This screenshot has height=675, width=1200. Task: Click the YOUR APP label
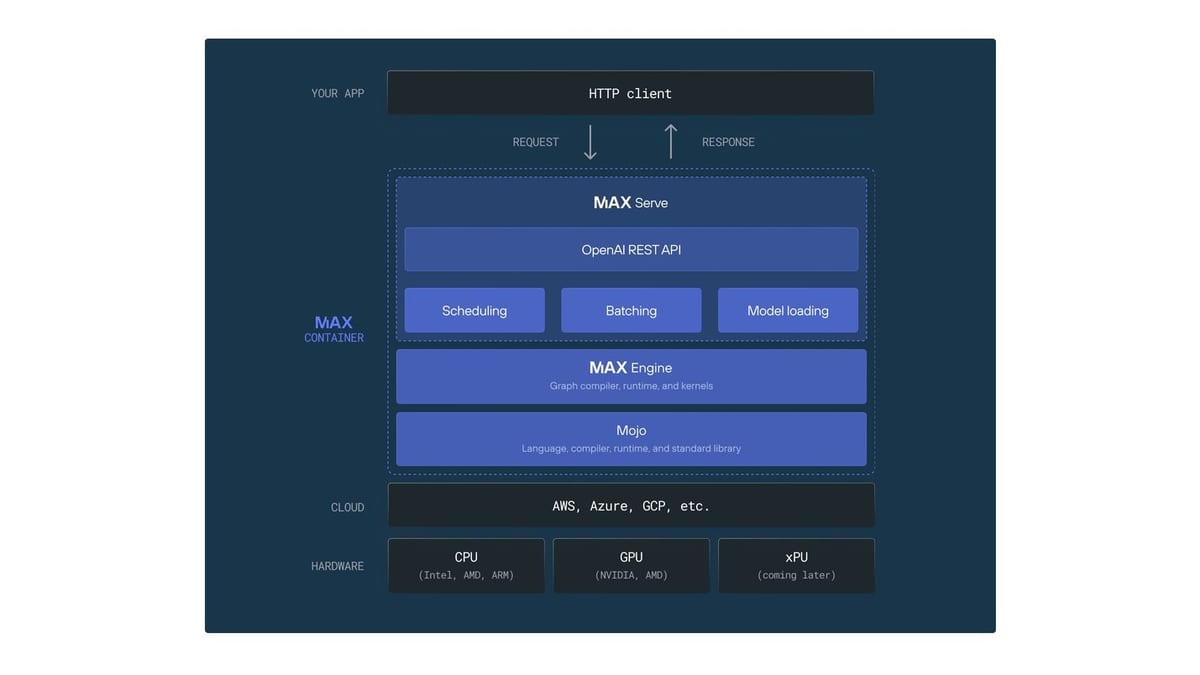pyautogui.click(x=338, y=93)
